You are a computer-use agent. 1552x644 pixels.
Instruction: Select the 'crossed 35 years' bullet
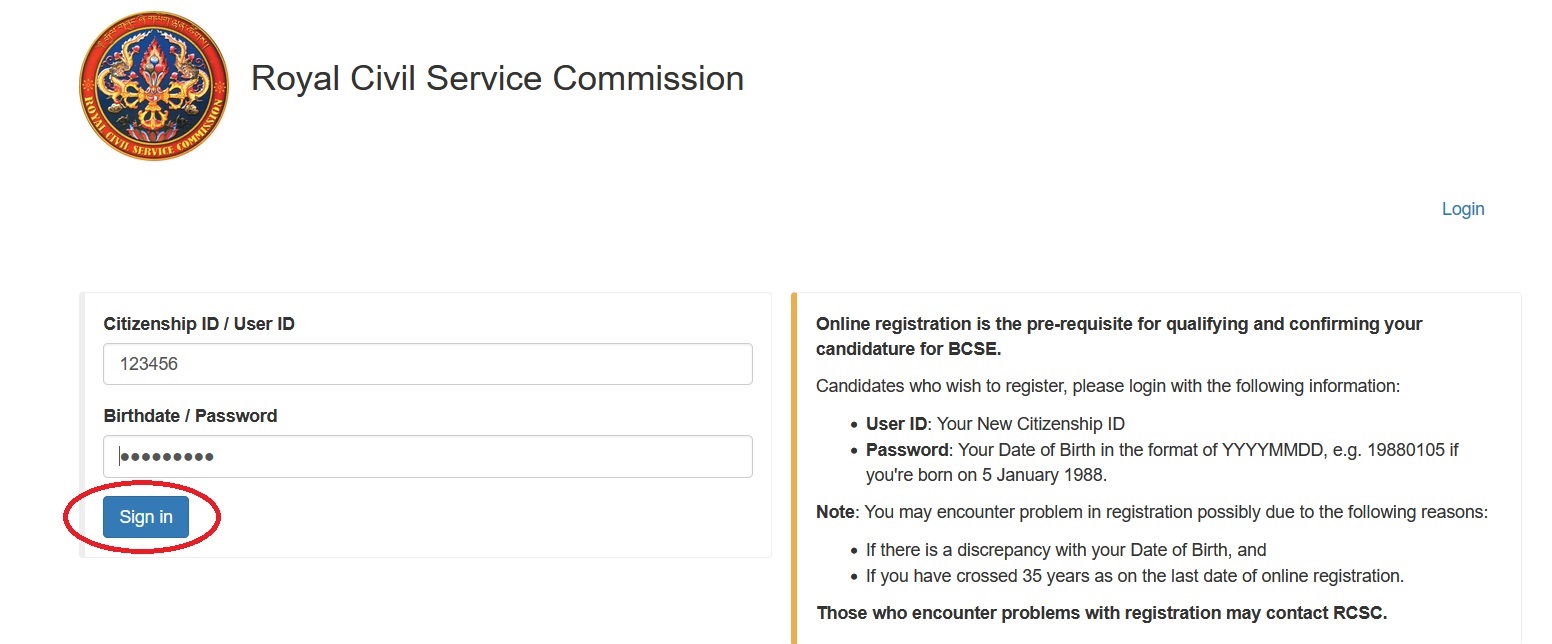coord(1134,576)
